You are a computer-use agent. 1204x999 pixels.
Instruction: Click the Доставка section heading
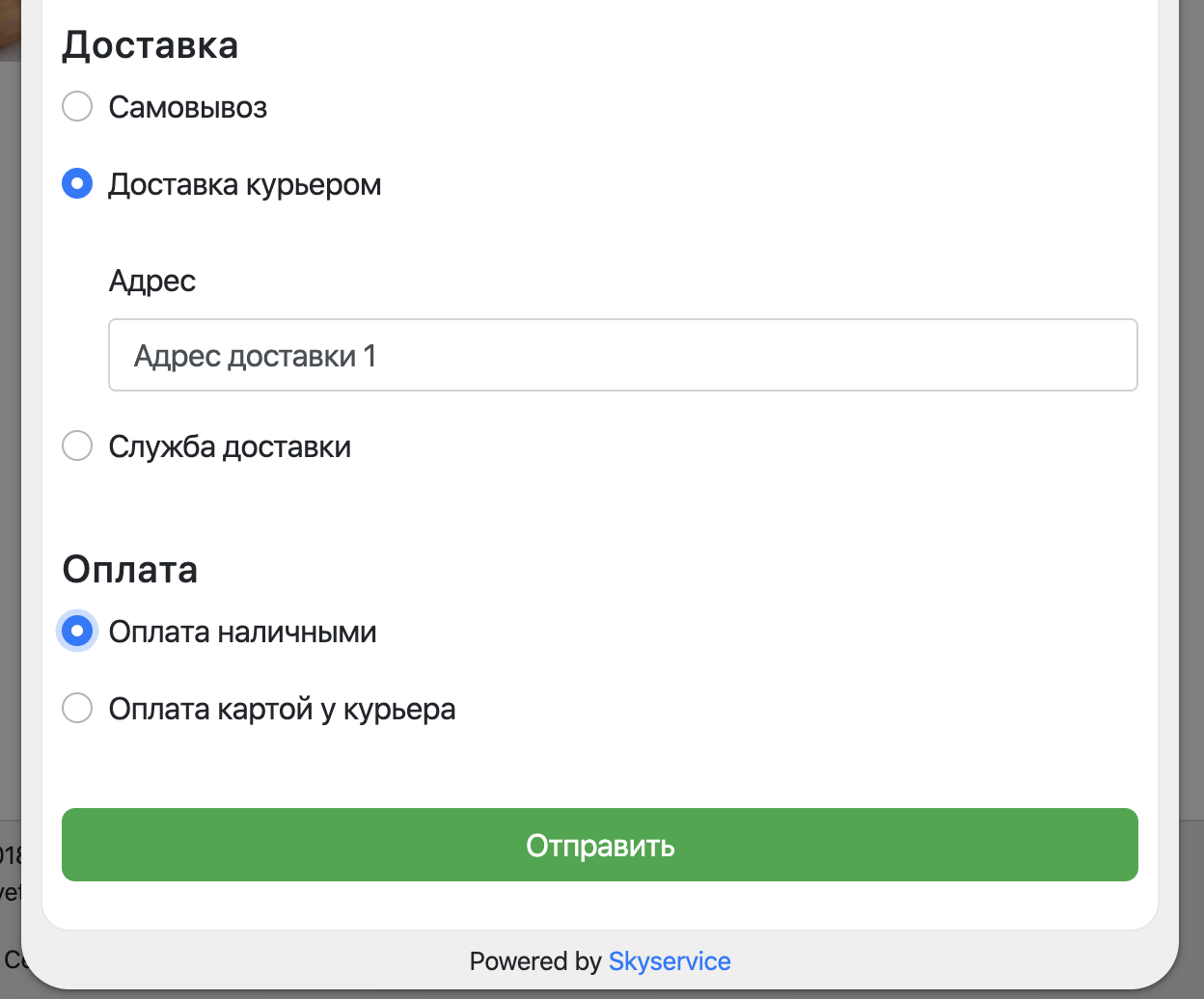(150, 45)
